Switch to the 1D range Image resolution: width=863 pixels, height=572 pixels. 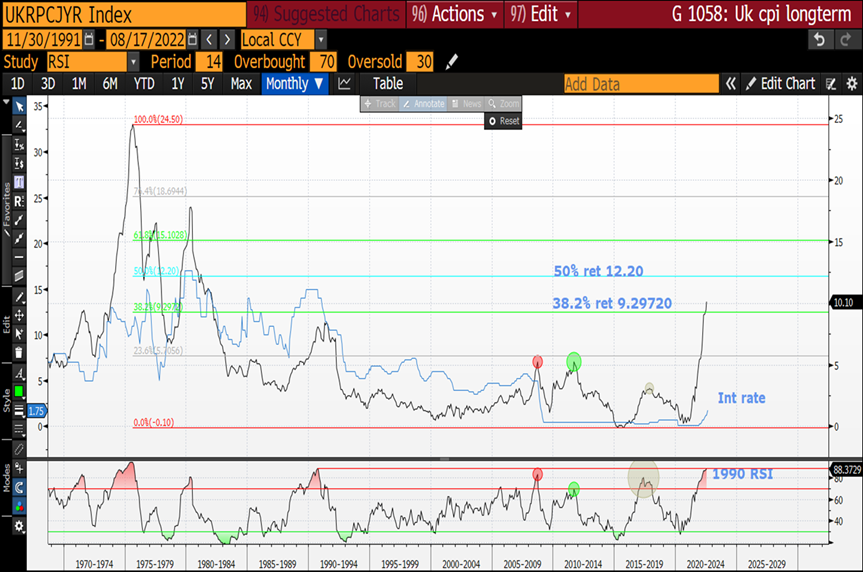[x=18, y=84]
